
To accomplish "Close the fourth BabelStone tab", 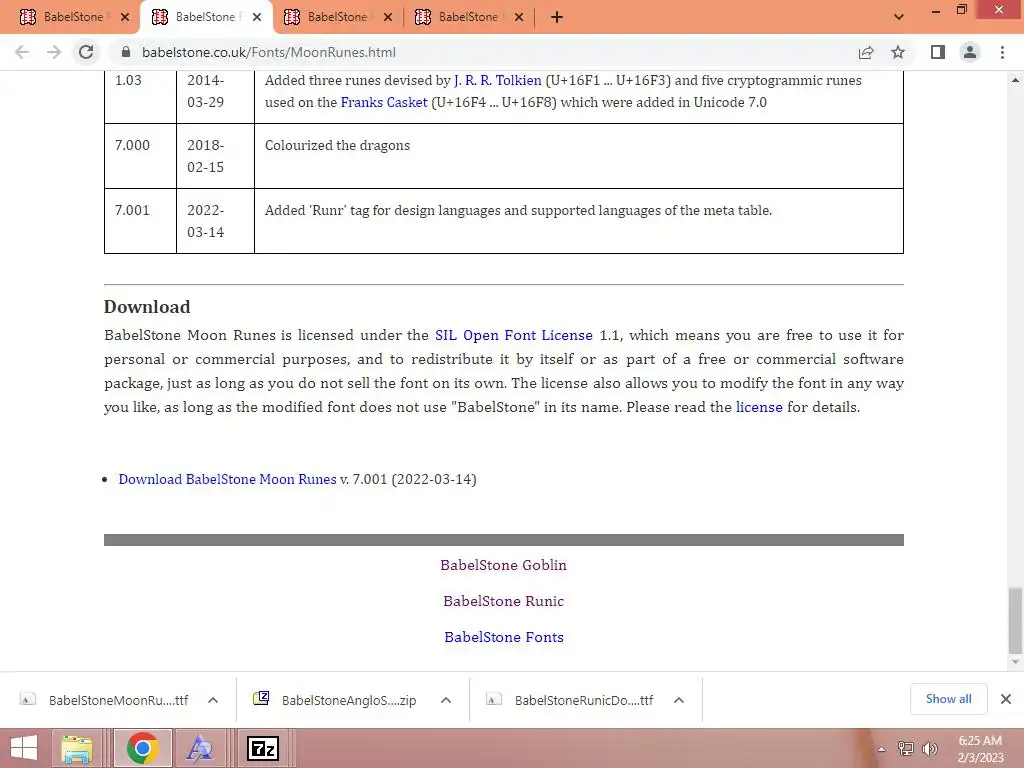I will pos(519,17).
